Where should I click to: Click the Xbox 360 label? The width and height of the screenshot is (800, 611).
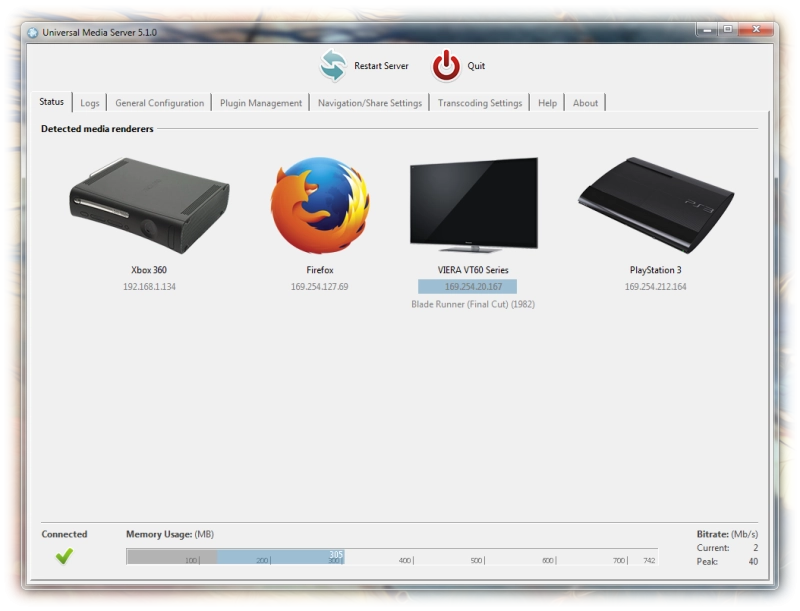point(149,270)
